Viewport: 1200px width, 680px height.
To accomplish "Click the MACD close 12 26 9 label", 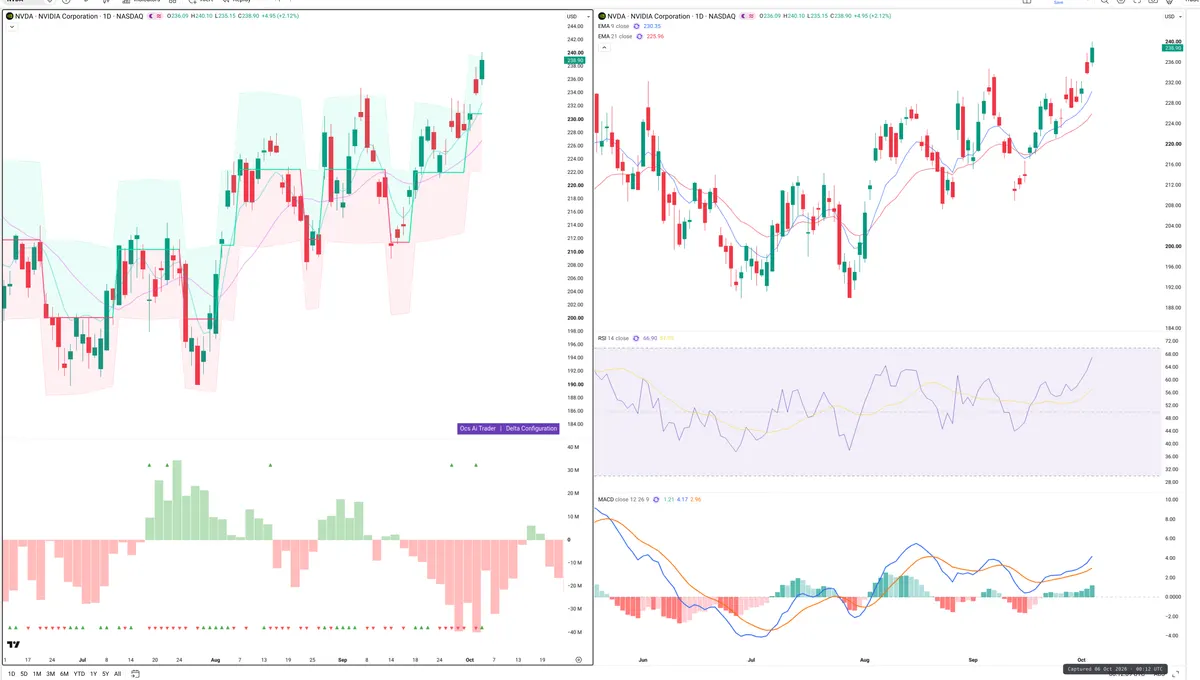I will point(626,499).
